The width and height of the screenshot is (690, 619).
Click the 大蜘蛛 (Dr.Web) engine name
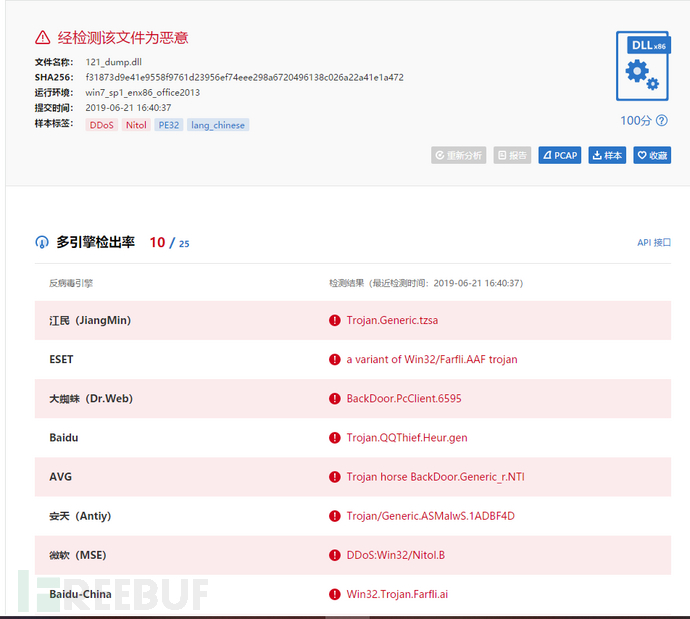(x=91, y=399)
